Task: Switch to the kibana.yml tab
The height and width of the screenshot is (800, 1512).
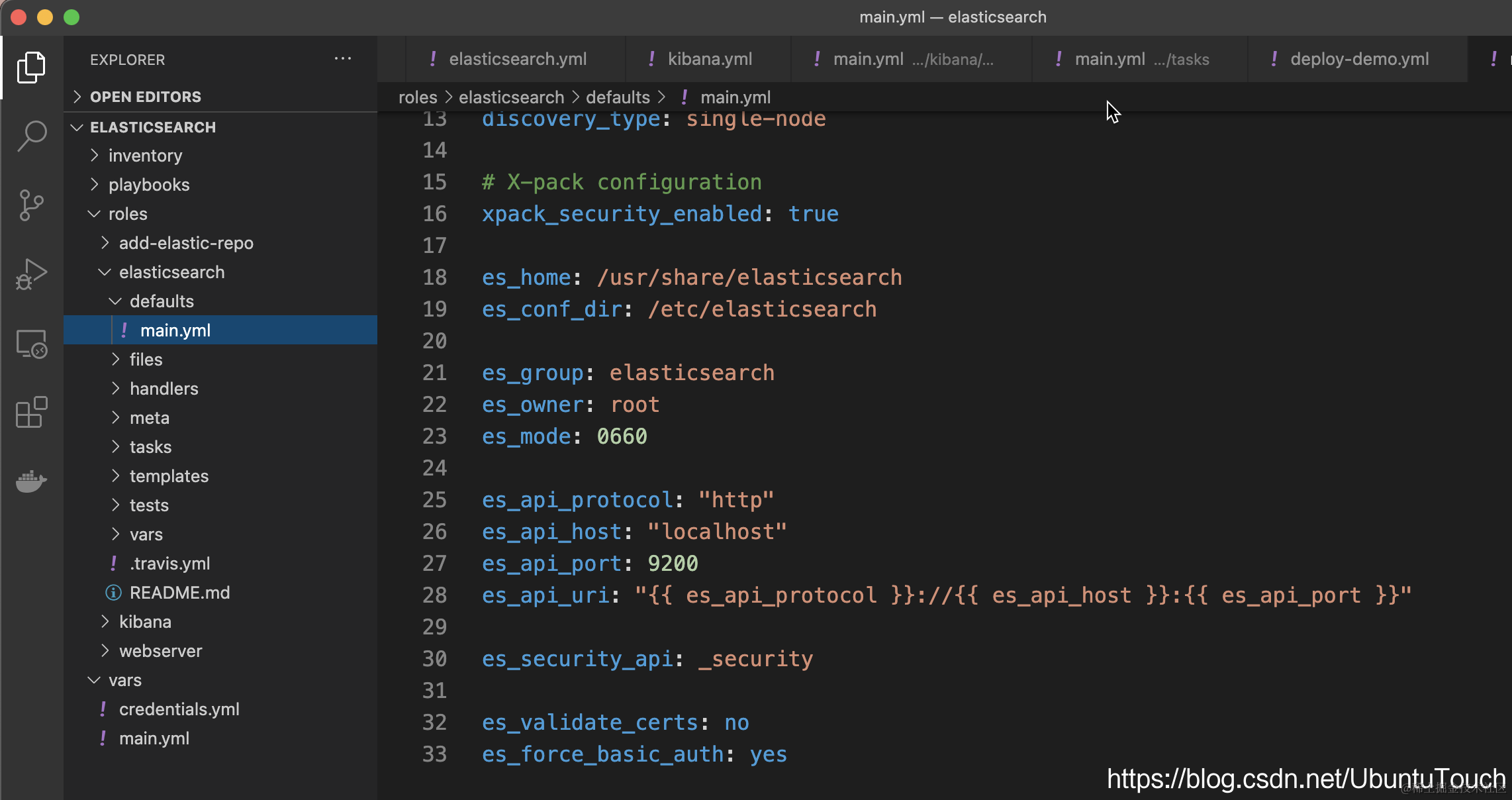Action: pyautogui.click(x=709, y=59)
